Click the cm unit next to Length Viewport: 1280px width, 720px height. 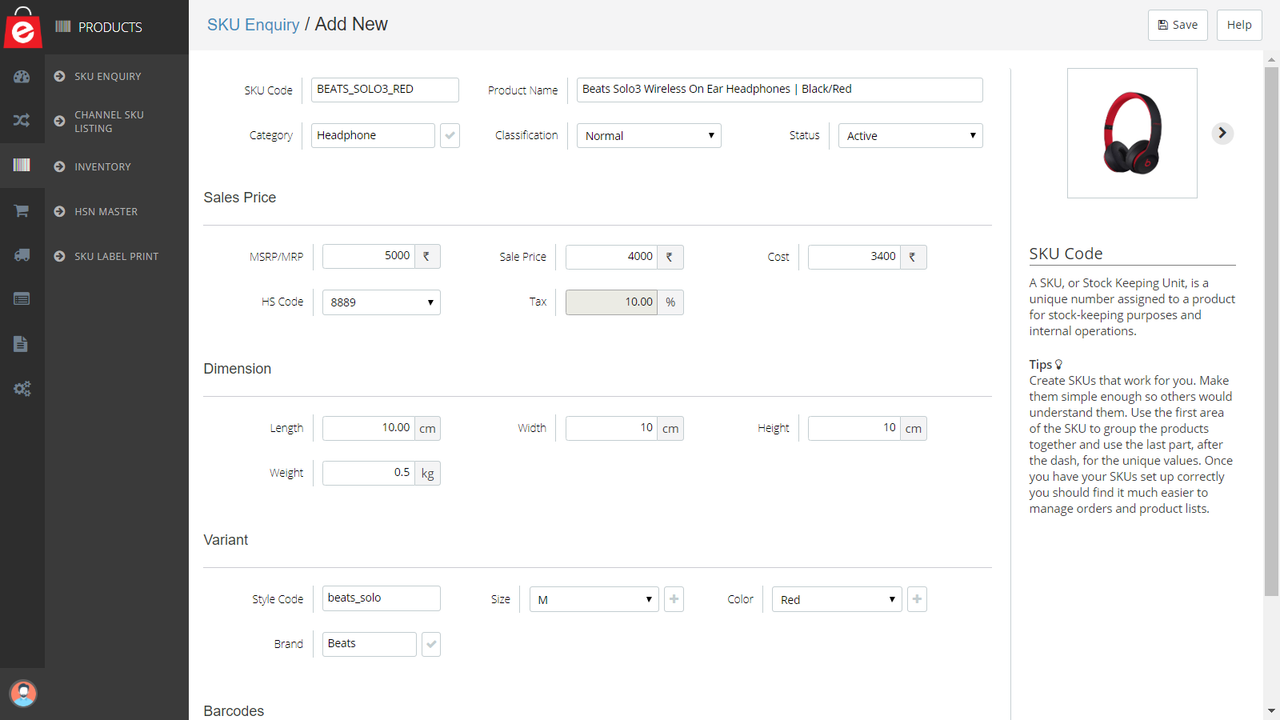pyautogui.click(x=428, y=428)
